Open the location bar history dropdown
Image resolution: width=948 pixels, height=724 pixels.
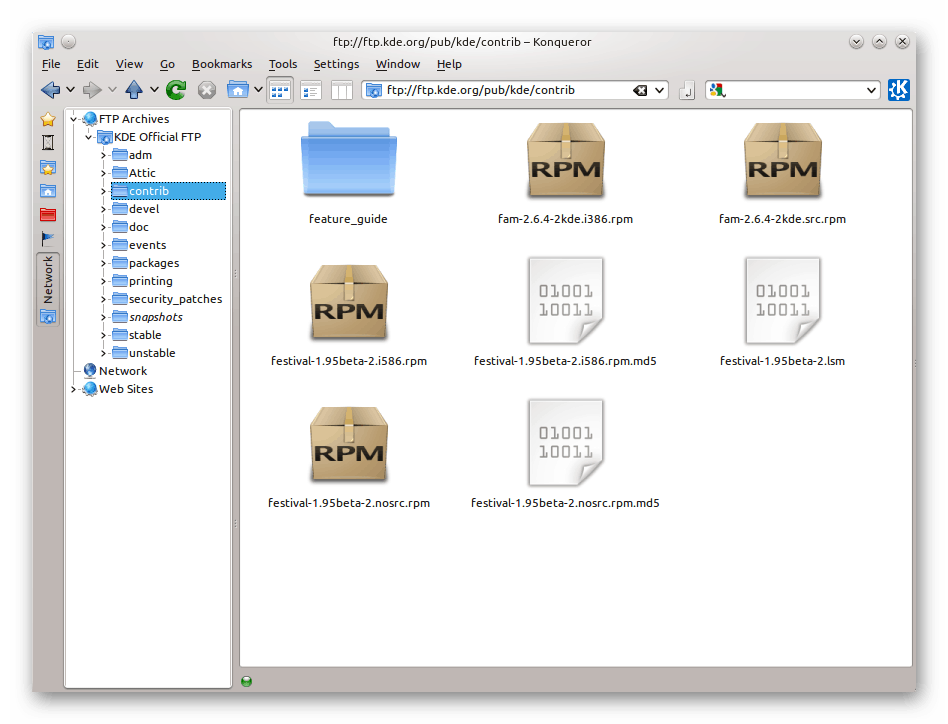[659, 91]
